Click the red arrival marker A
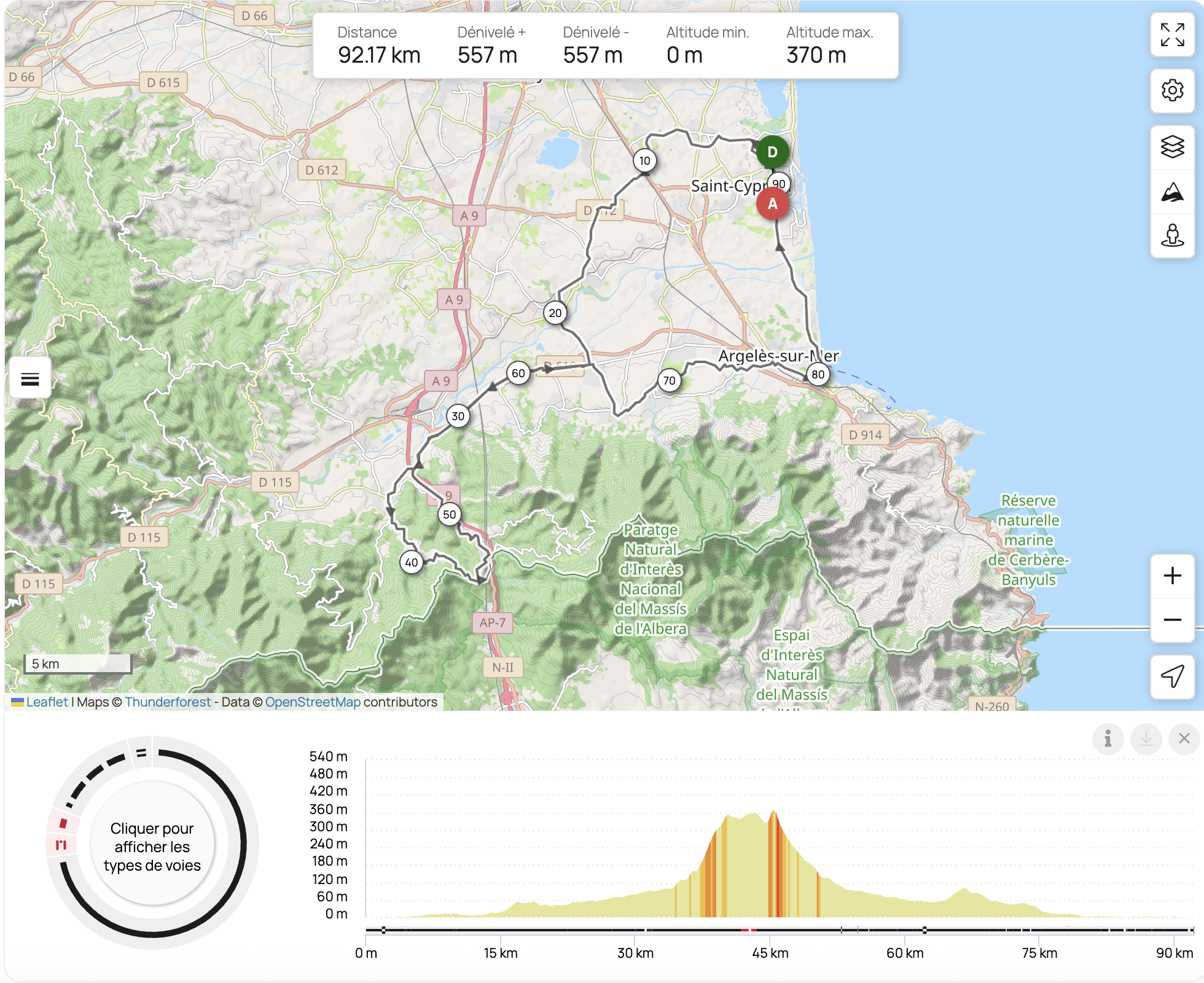The width and height of the screenshot is (1204, 983). [772, 204]
